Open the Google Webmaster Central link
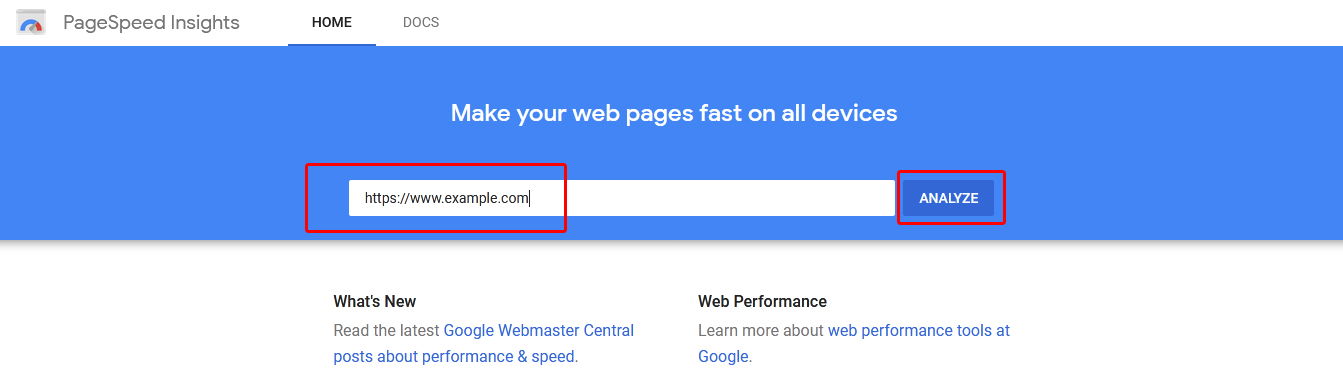This screenshot has width=1343, height=379. 539,330
